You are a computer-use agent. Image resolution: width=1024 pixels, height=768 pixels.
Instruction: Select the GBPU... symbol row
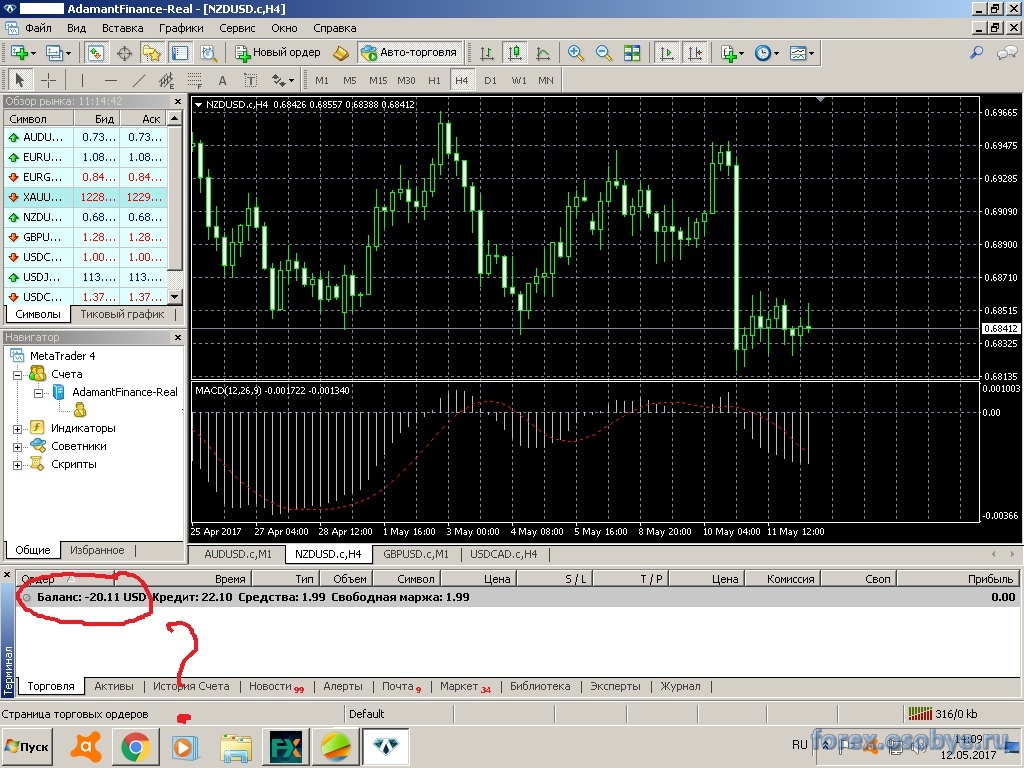(86, 237)
